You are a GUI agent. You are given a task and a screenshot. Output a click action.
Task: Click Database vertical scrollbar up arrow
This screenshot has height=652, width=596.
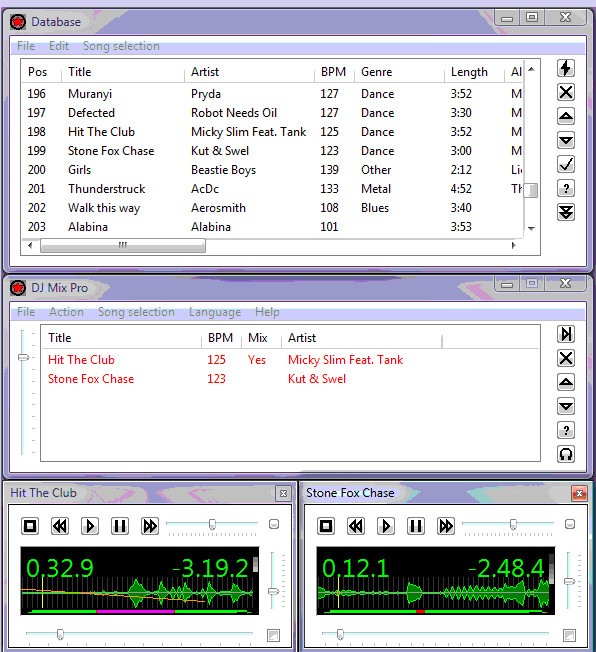[x=531, y=69]
